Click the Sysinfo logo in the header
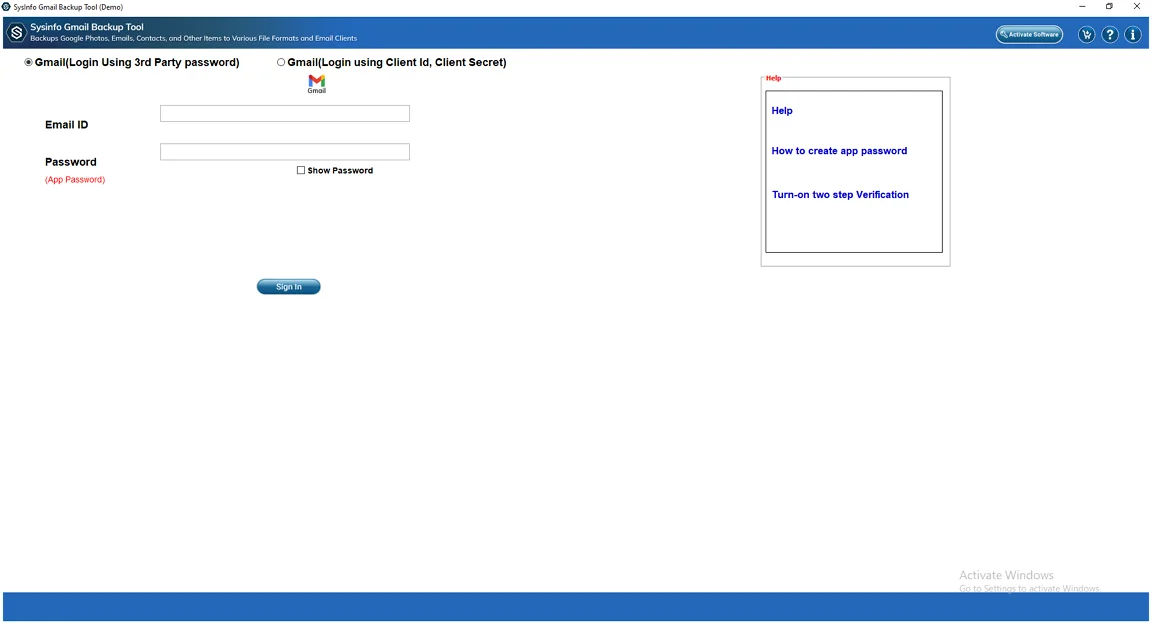This screenshot has height=623, width=1152. point(15,32)
